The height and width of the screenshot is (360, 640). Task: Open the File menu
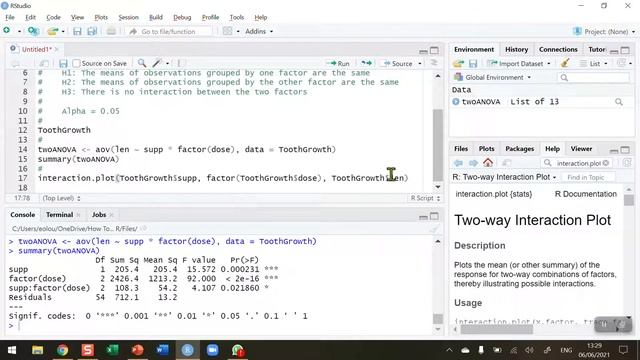(10, 17)
